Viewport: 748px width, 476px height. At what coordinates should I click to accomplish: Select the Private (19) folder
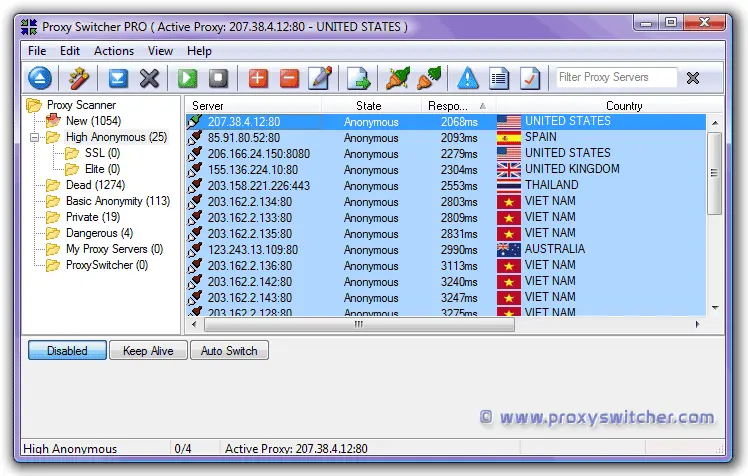pos(93,217)
